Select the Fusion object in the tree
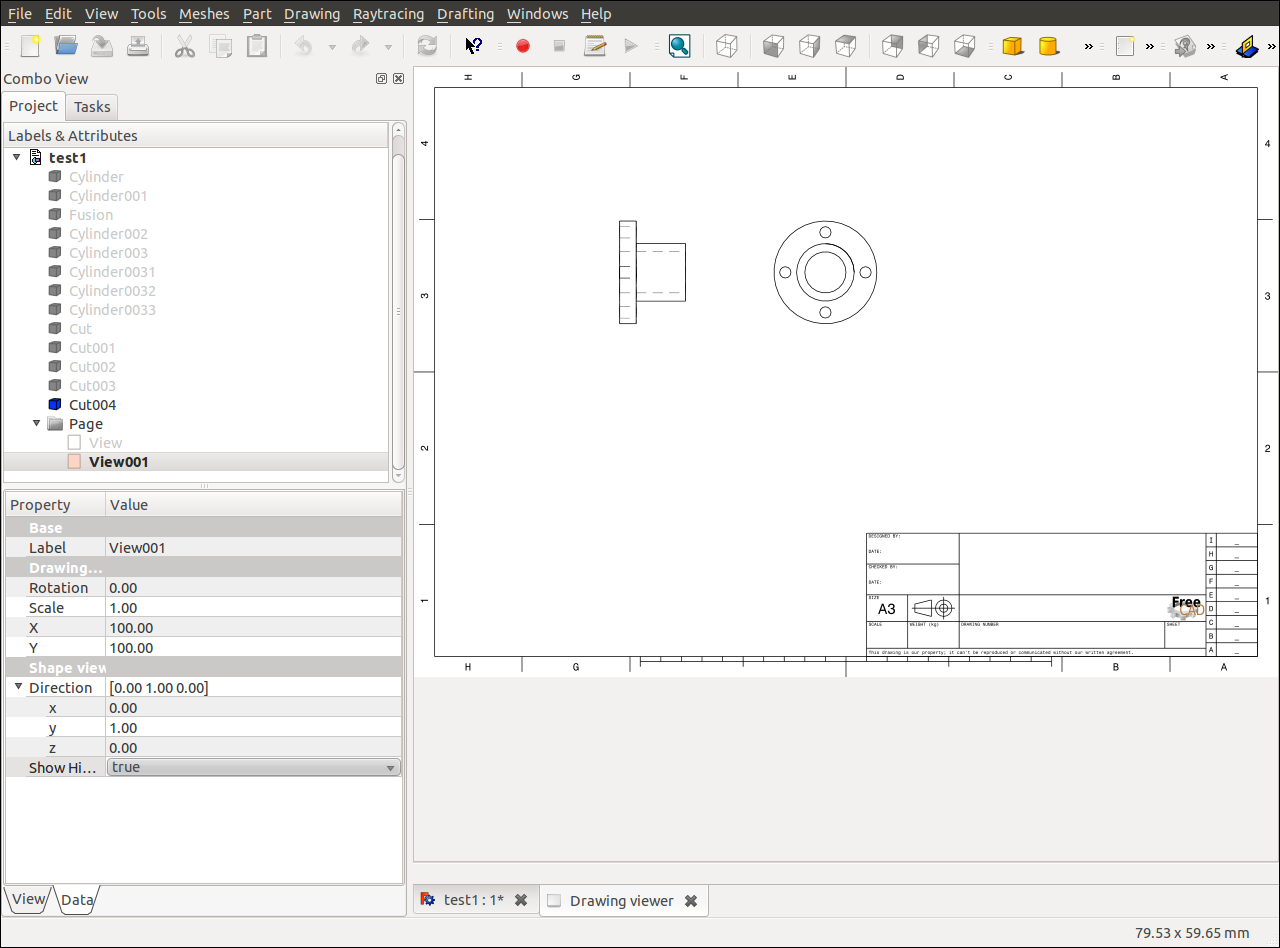 [x=90, y=215]
